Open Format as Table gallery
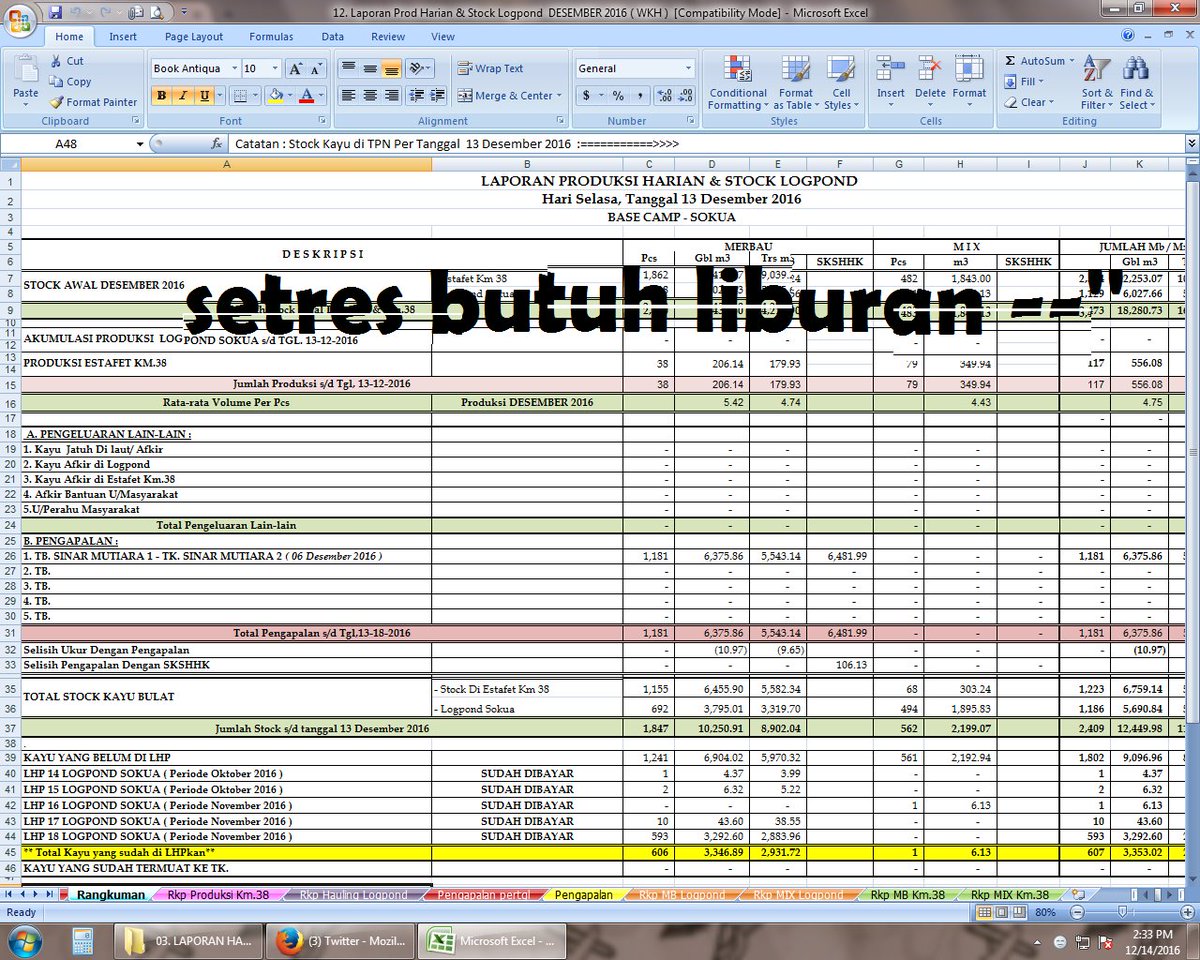1200x960 pixels. (x=796, y=83)
